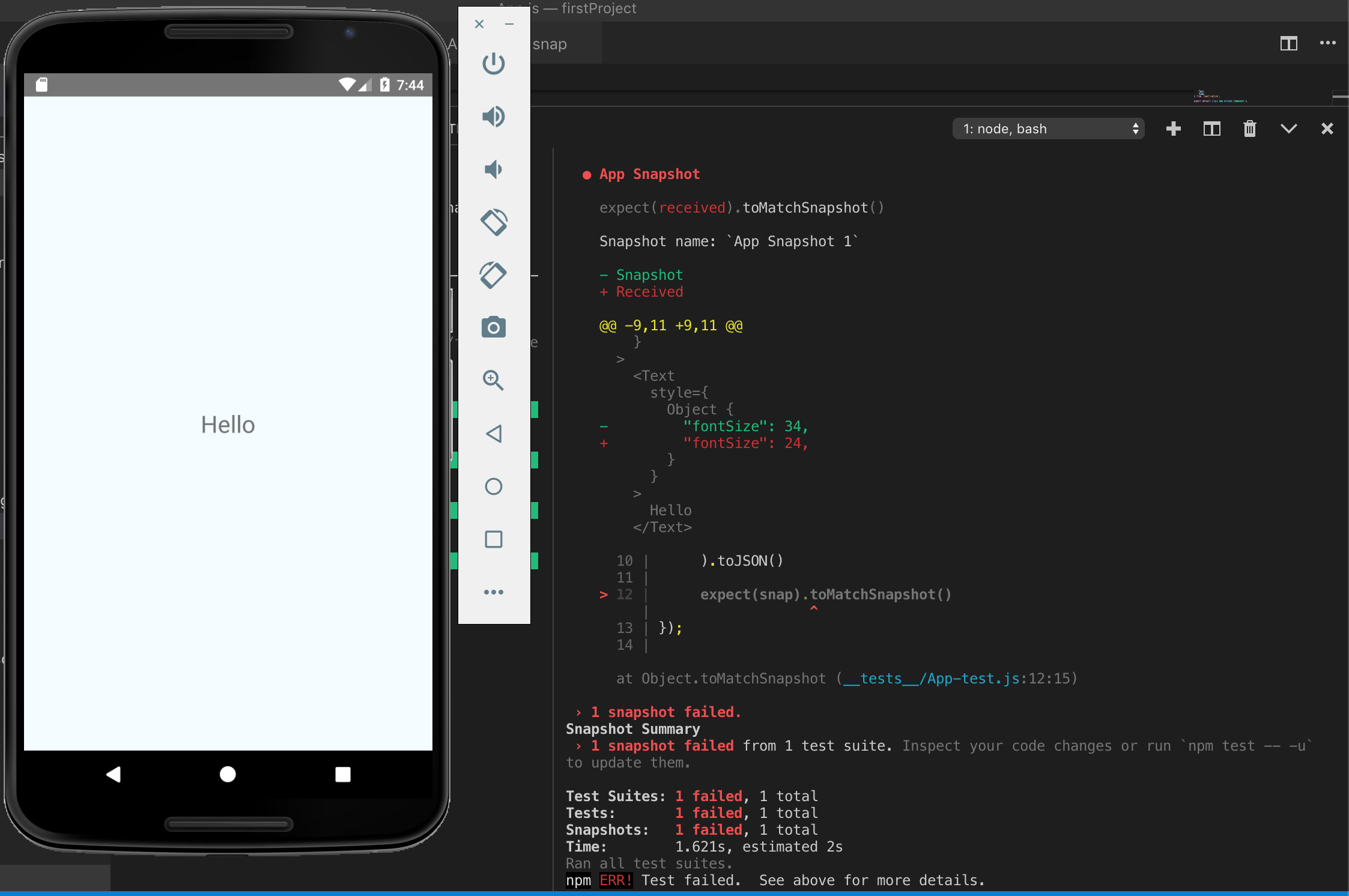Lower emulator volume with volume down
1349x896 pixels.
[494, 169]
